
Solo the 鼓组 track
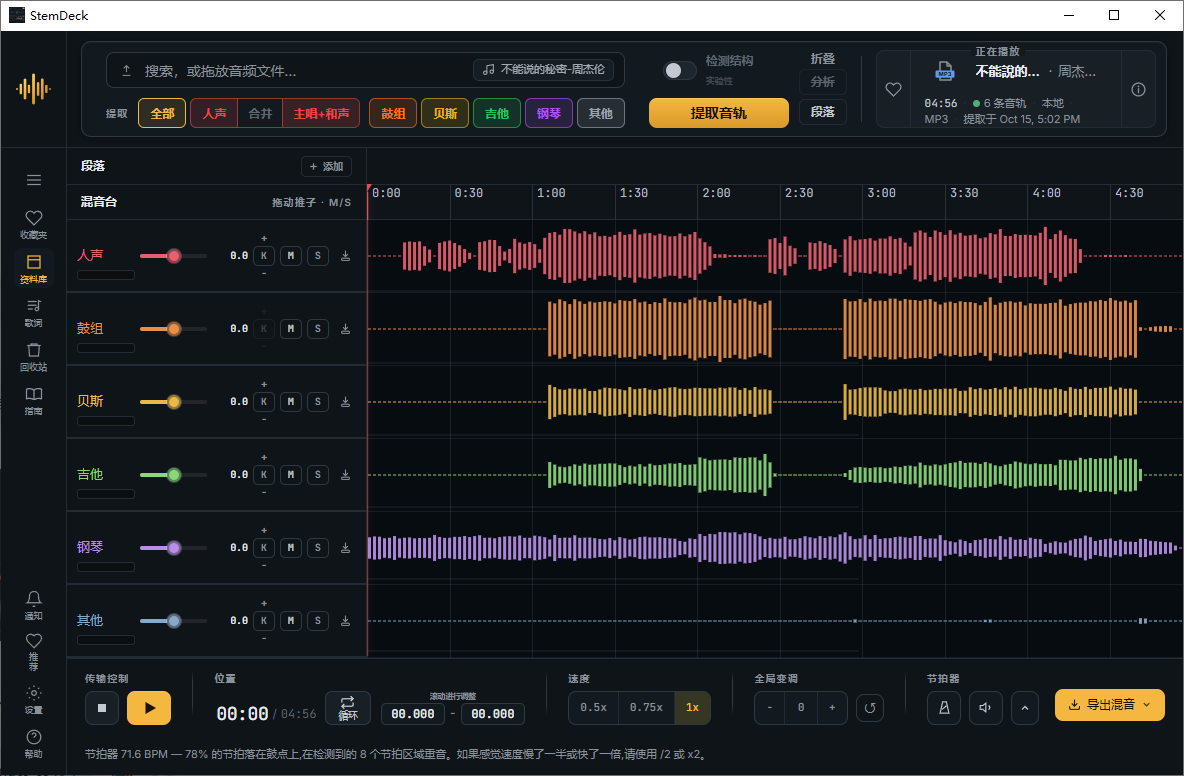coord(318,329)
